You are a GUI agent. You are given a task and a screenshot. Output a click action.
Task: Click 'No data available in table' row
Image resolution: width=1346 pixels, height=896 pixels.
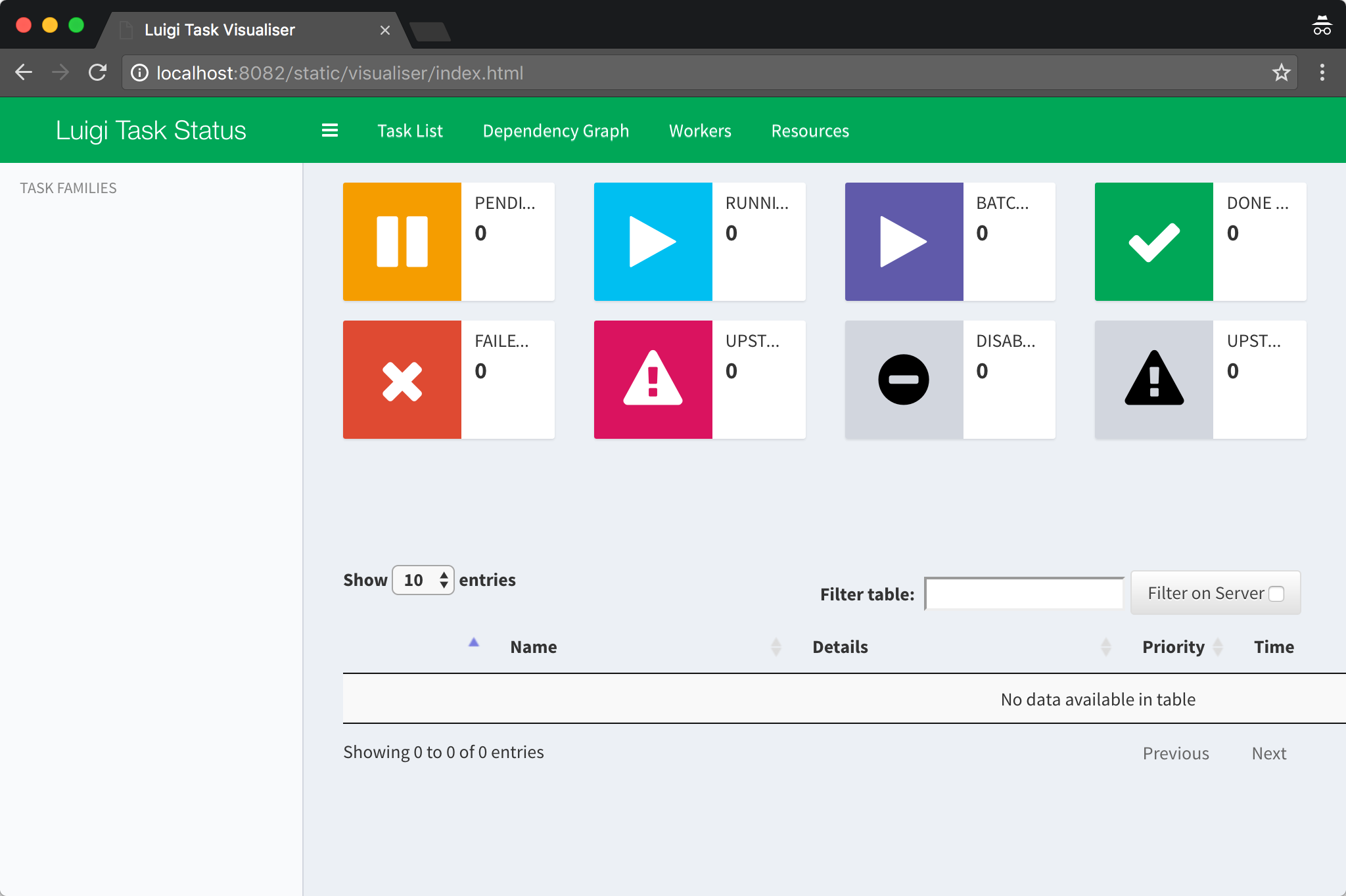click(x=844, y=699)
